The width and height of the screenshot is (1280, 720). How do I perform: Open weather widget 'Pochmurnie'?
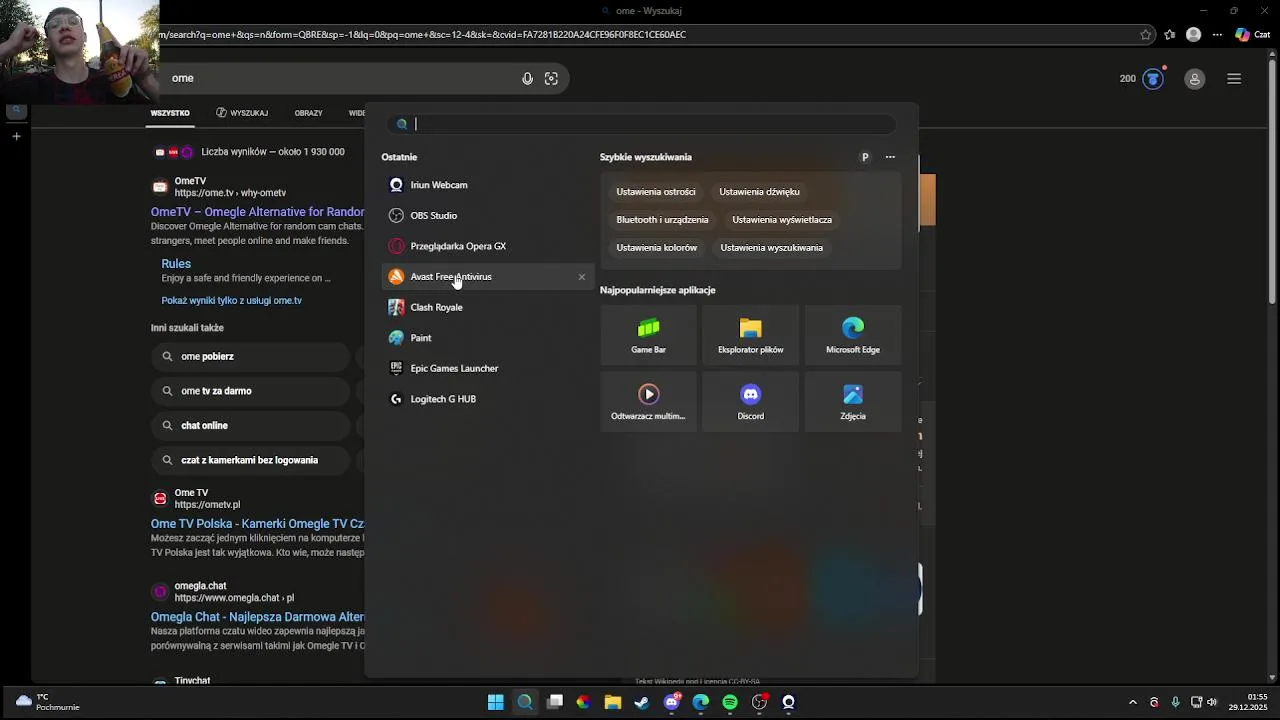[47, 702]
